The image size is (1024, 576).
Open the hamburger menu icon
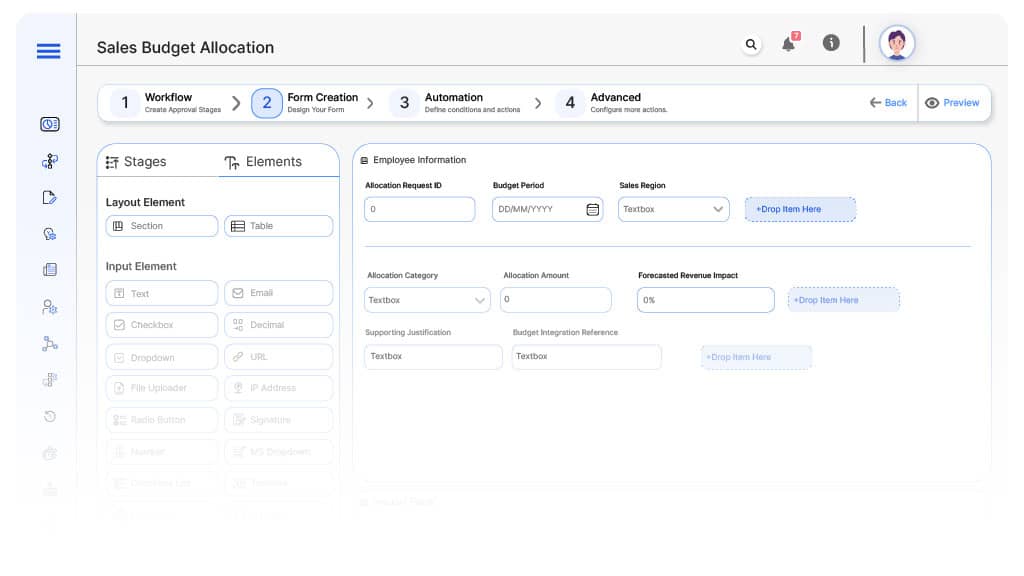[48, 51]
